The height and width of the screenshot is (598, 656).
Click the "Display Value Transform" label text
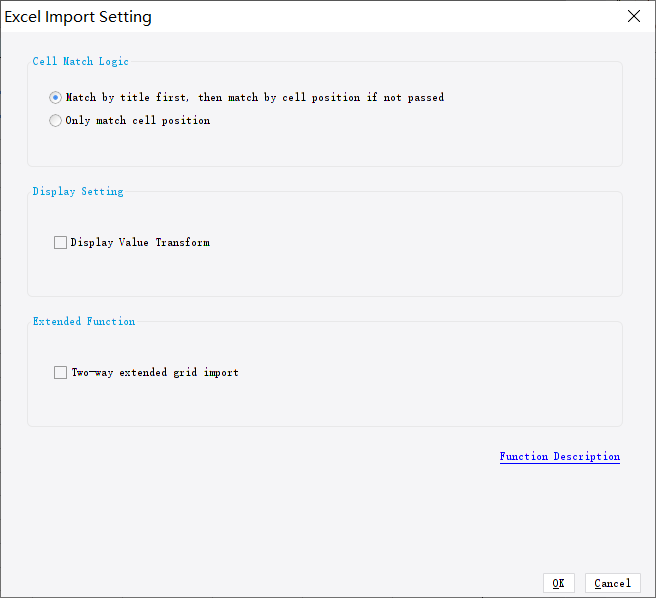[x=140, y=242]
